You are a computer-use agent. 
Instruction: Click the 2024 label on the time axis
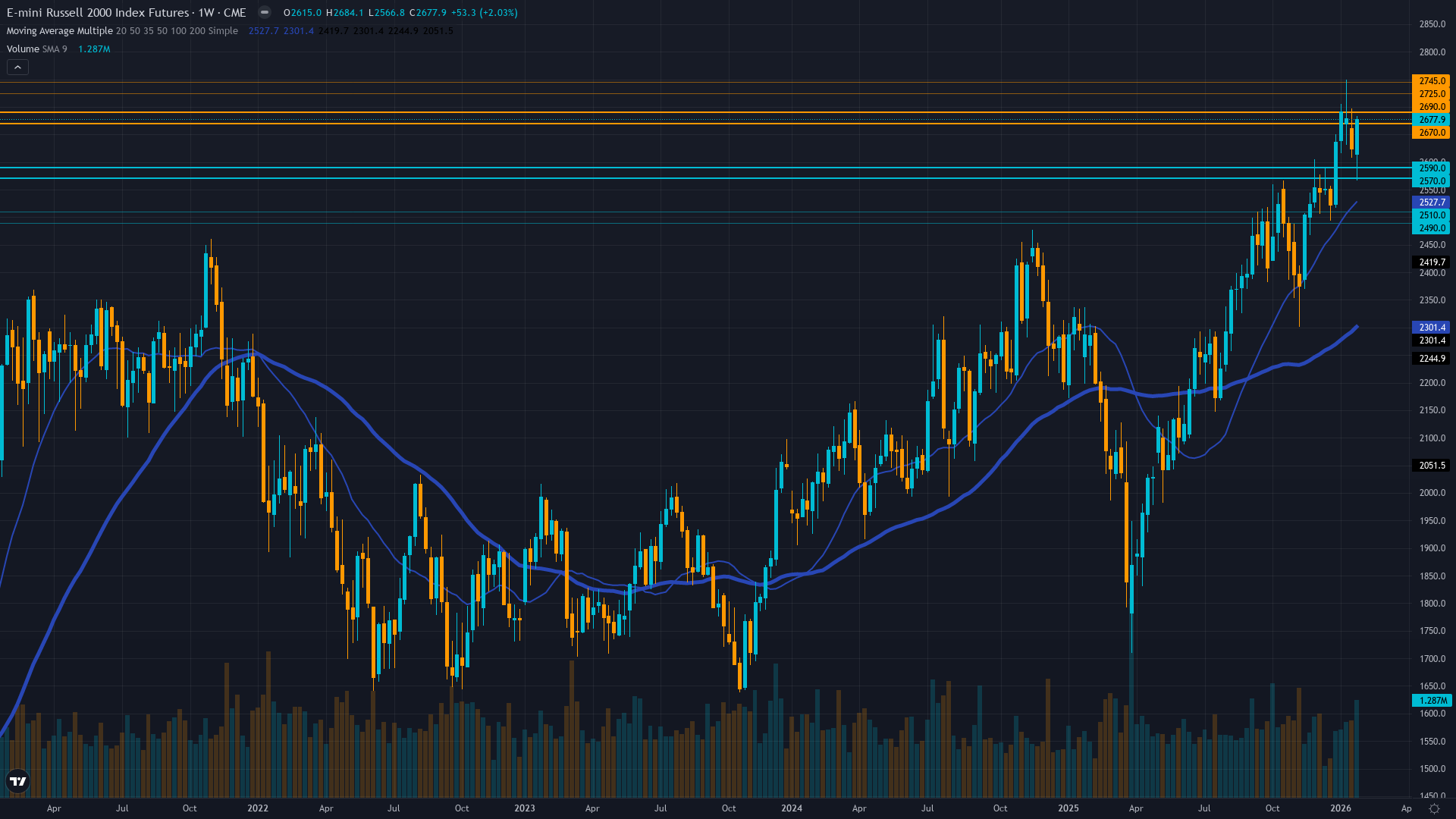coord(792,808)
